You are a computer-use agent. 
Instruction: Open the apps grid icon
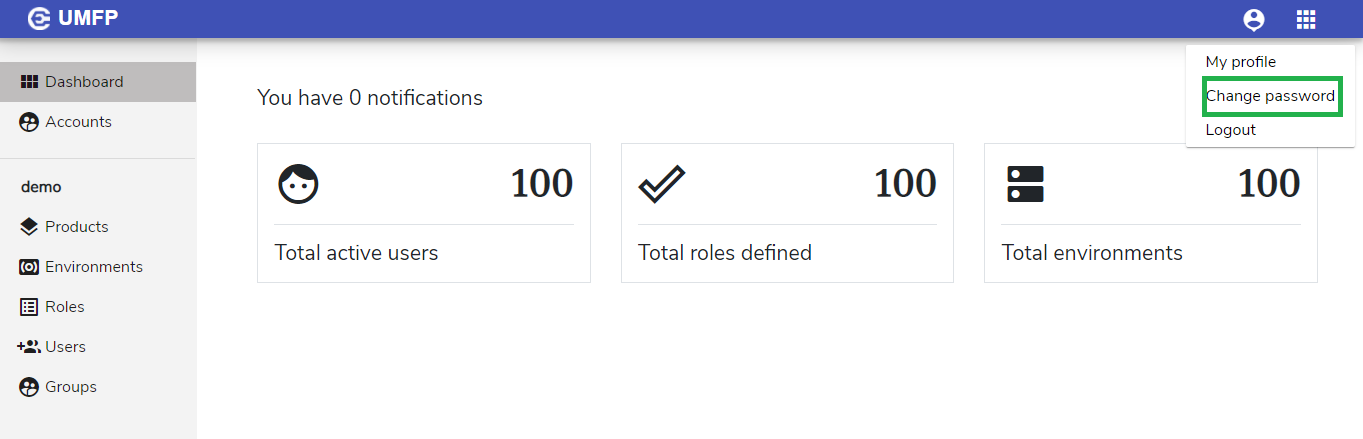tap(1306, 19)
